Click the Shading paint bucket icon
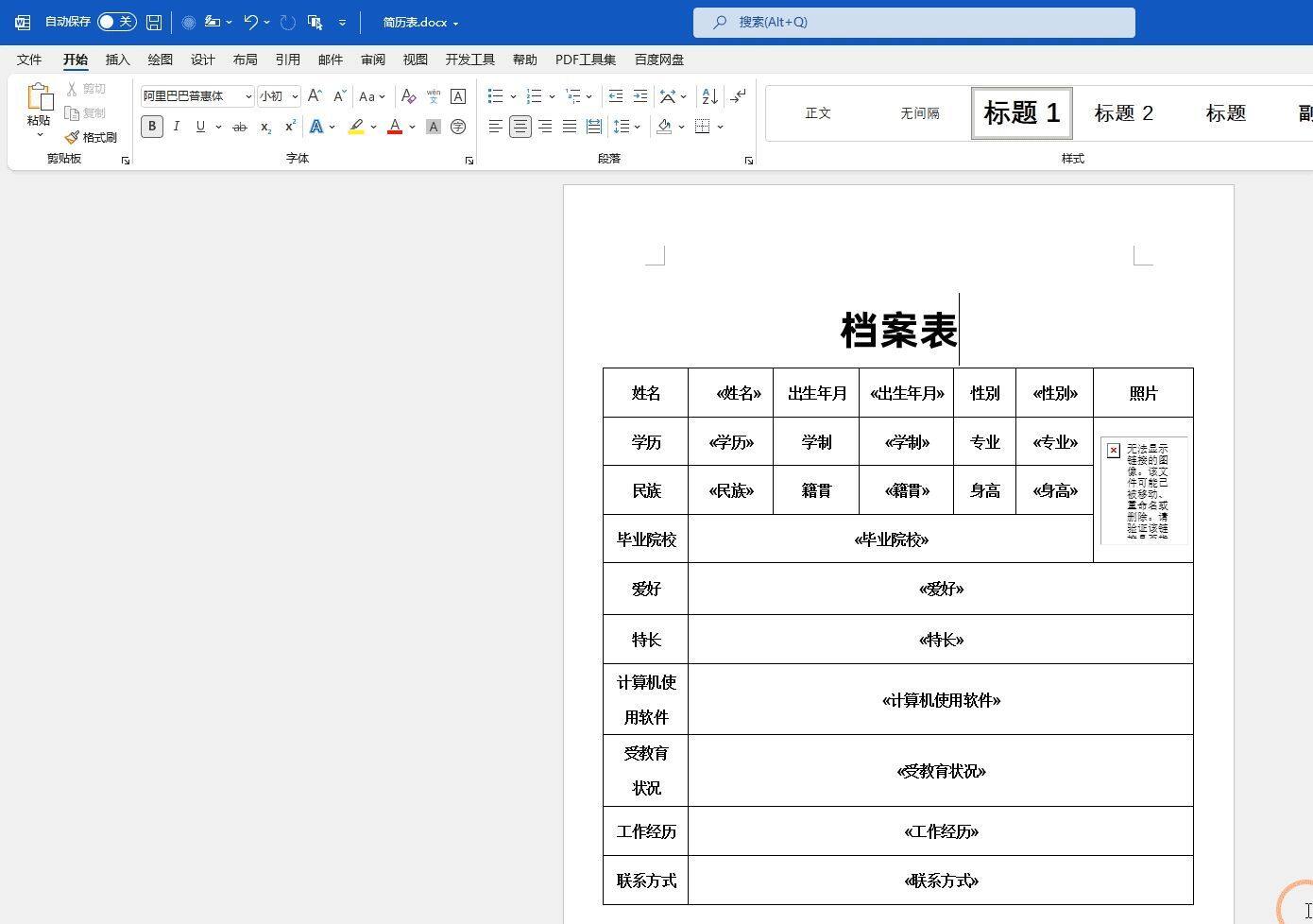 pos(664,127)
